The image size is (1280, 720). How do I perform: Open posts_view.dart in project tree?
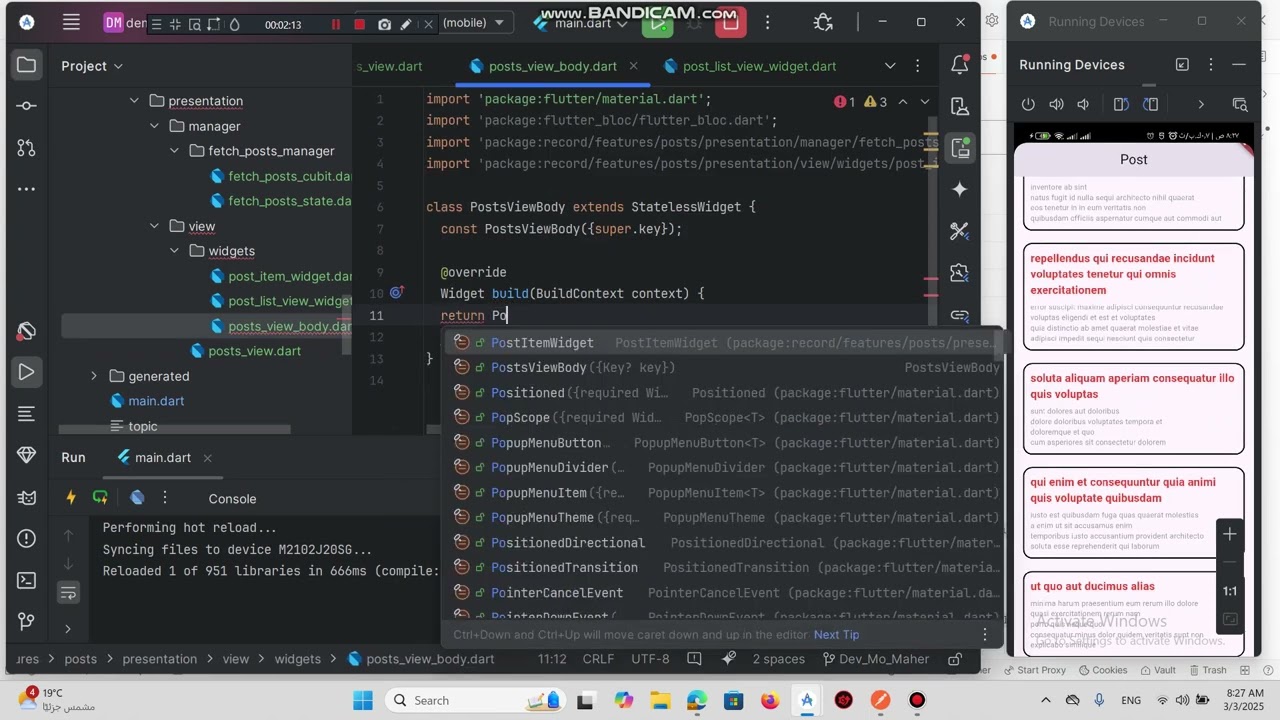(x=245, y=351)
